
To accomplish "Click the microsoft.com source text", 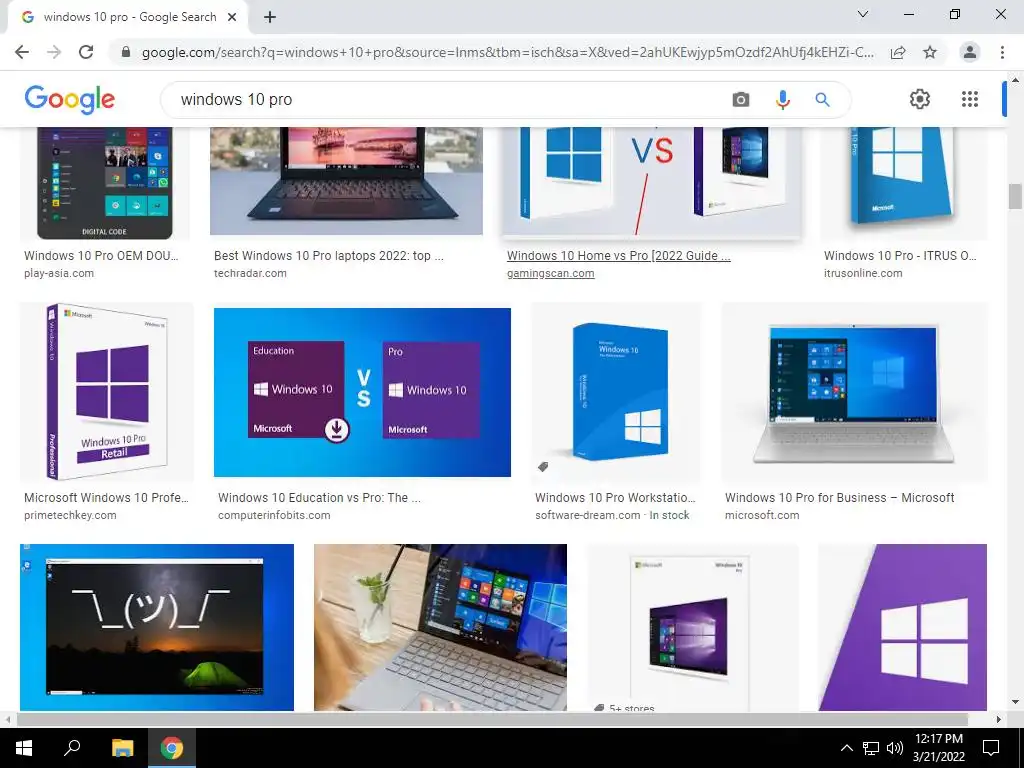I will [761, 515].
